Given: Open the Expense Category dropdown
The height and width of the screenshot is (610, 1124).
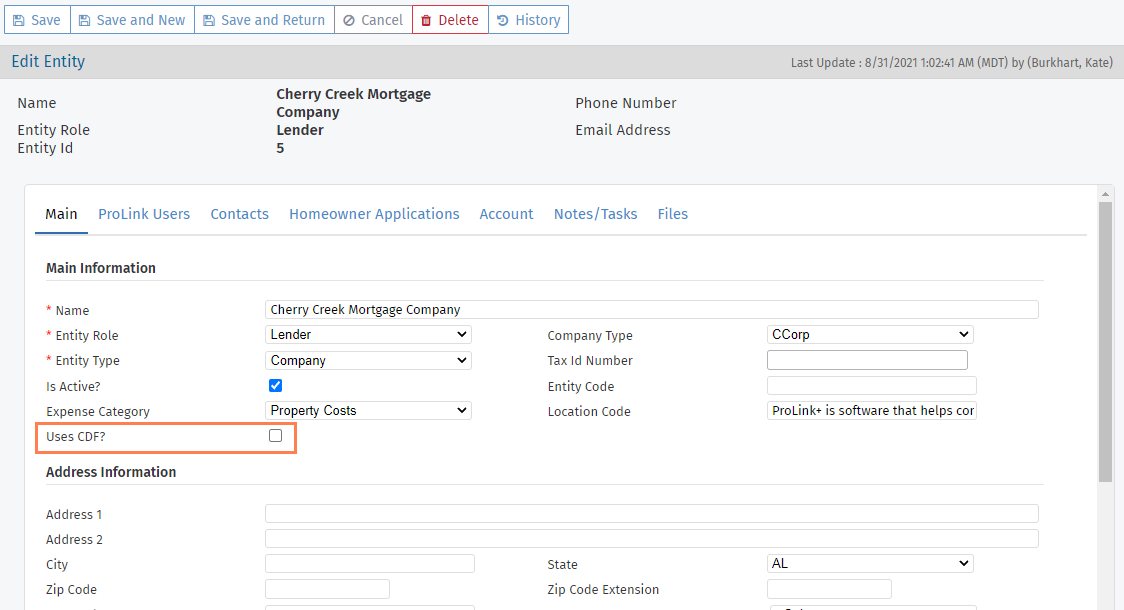Looking at the screenshot, I should [x=368, y=411].
